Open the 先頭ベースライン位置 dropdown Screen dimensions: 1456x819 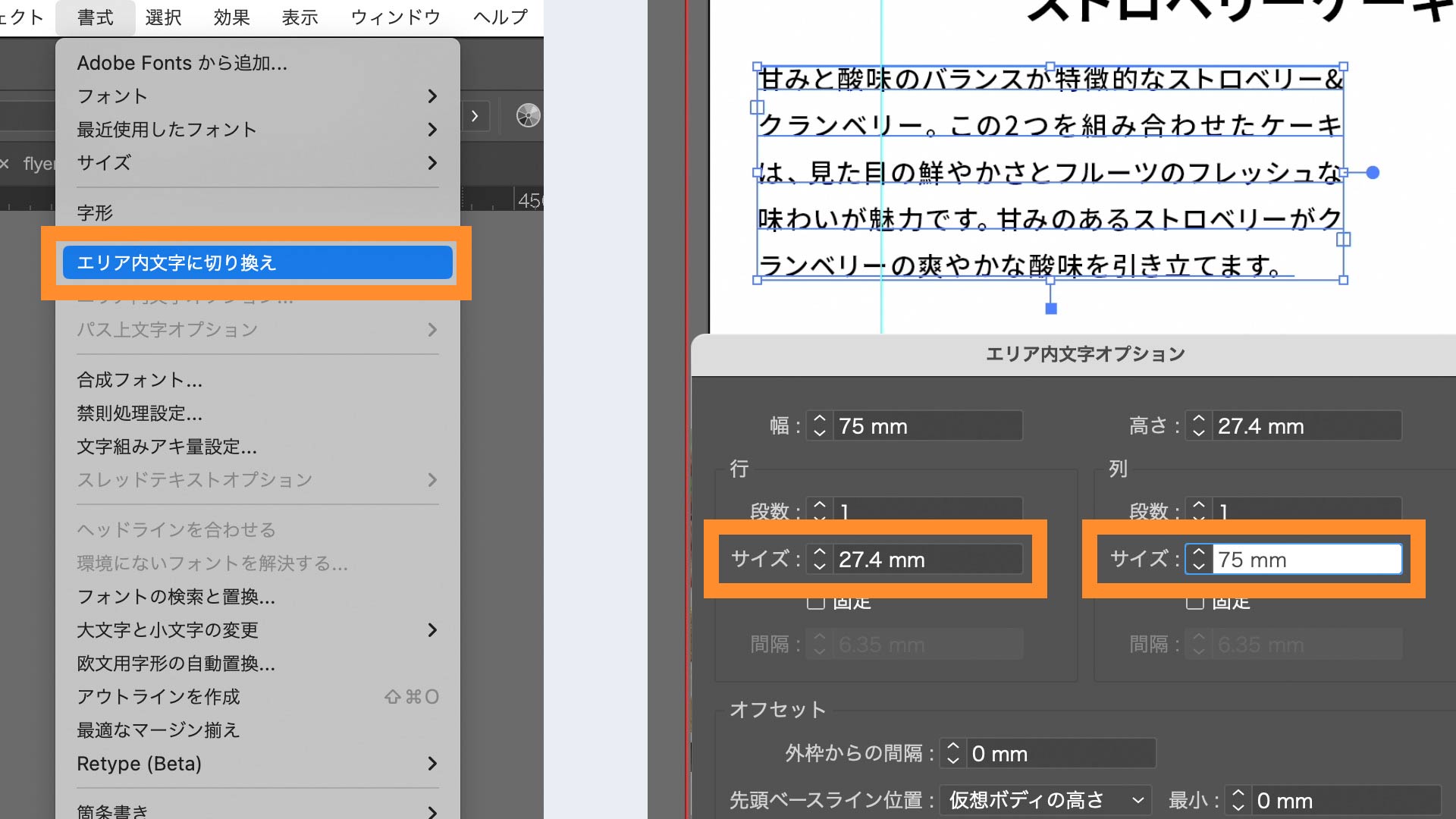click(x=1045, y=800)
